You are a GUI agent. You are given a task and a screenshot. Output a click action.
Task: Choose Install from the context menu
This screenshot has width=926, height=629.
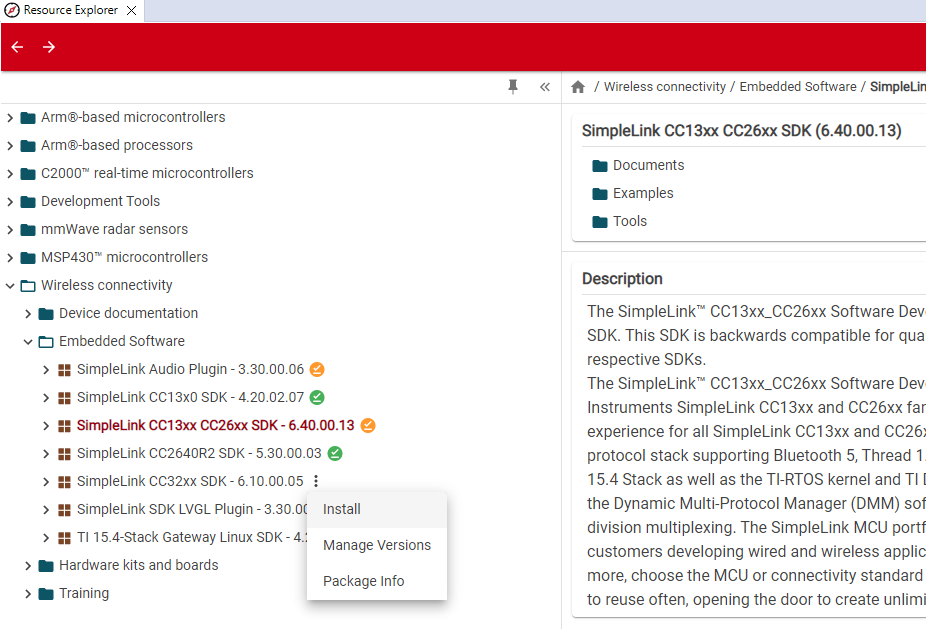pyautogui.click(x=341, y=509)
